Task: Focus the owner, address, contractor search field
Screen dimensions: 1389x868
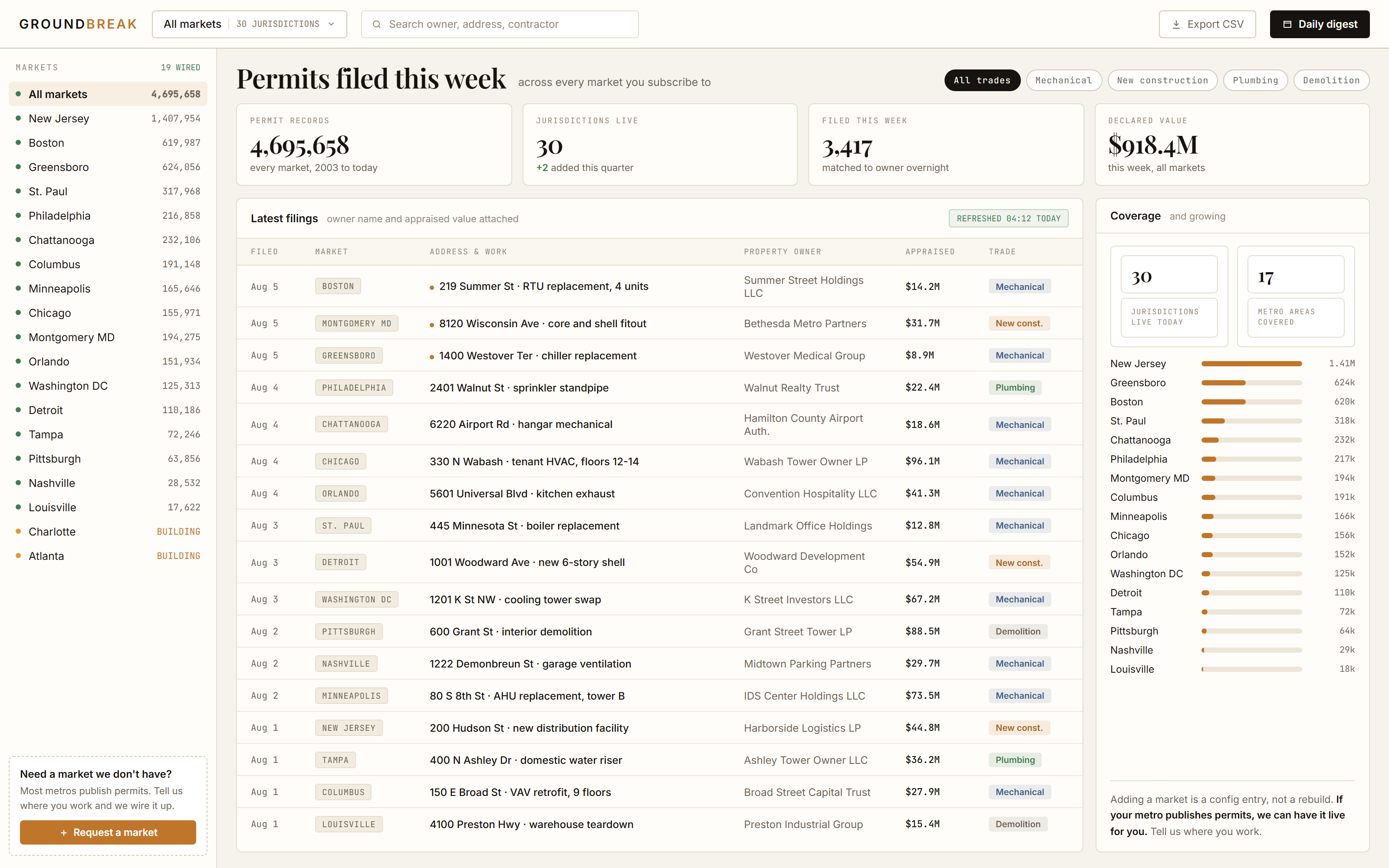Action: pyautogui.click(x=499, y=24)
